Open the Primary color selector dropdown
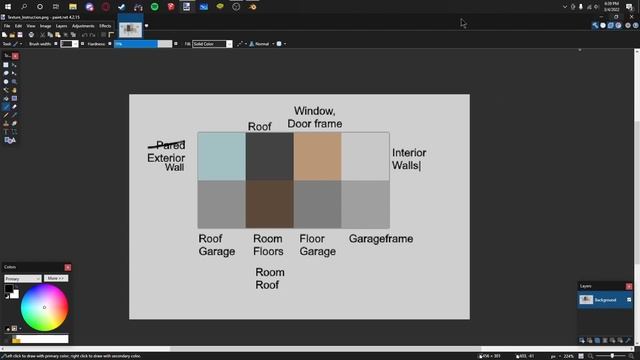The width and height of the screenshot is (640, 360). [22, 279]
